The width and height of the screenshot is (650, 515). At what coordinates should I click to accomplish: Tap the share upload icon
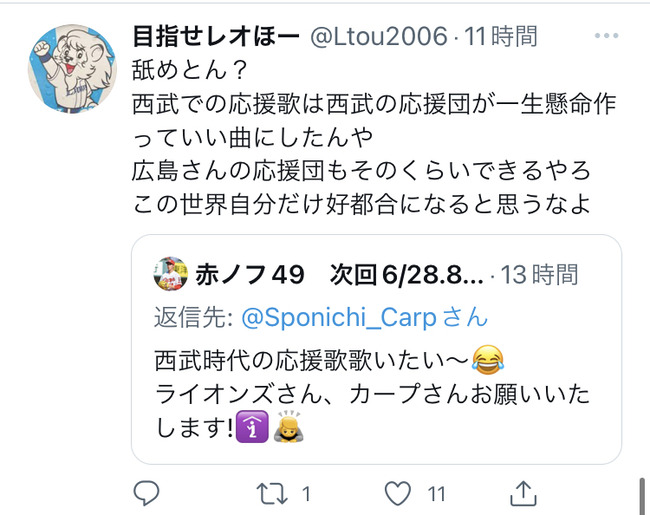(x=523, y=493)
